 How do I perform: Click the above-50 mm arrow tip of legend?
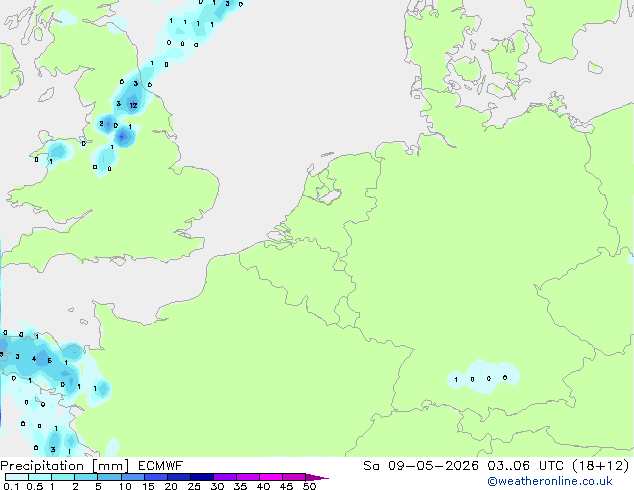[317, 477]
